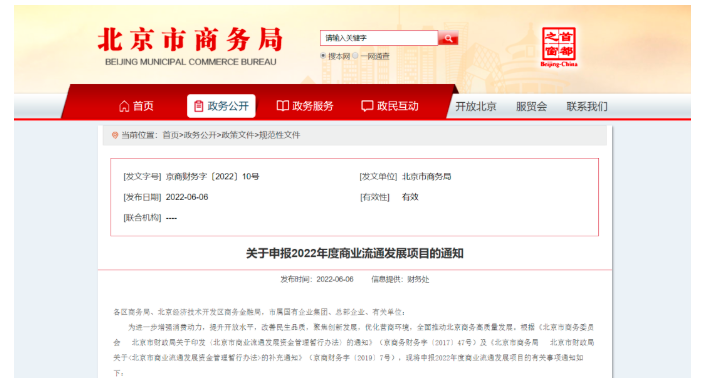Click the location pin icon before 当前位置
This screenshot has height=390, width=712.
pos(115,135)
